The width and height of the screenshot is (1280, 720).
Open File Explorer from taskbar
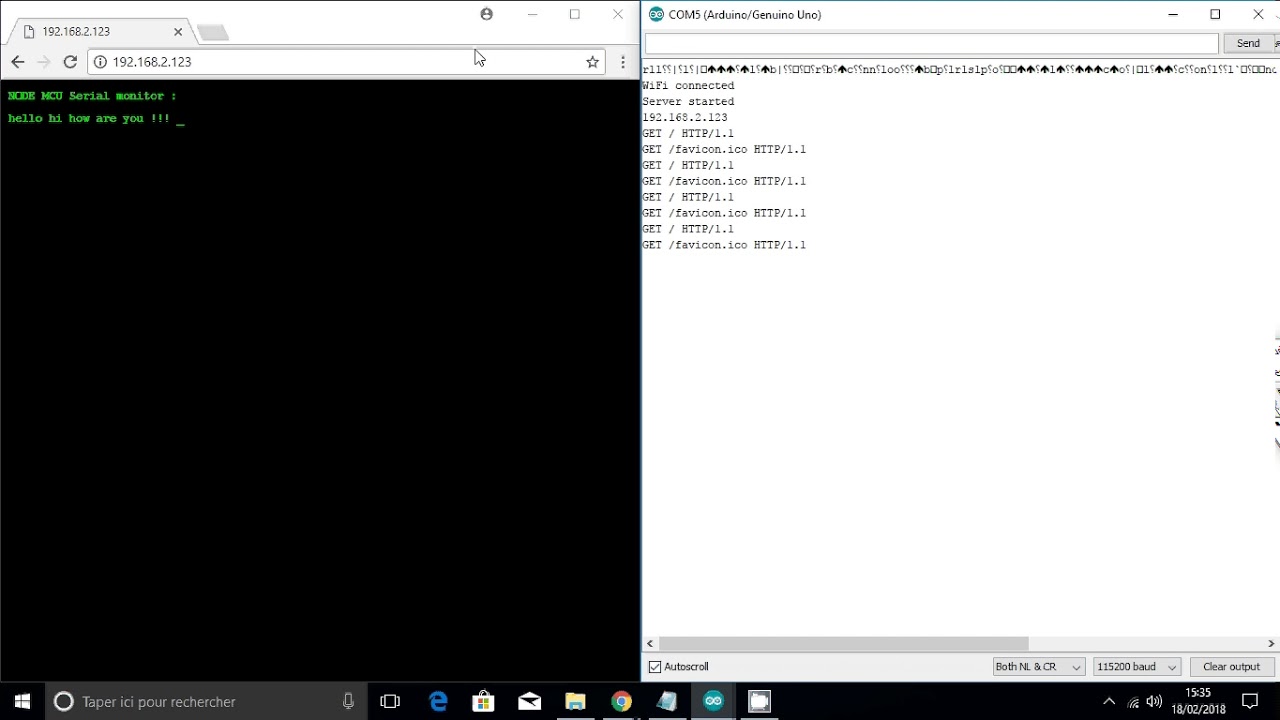click(x=575, y=701)
